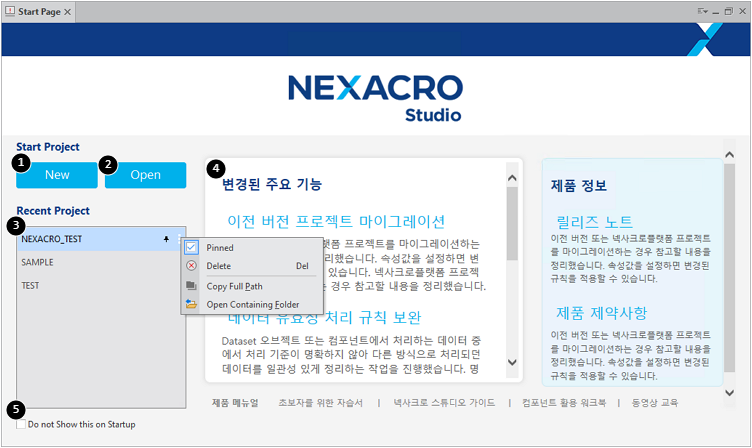Click the Open project button
This screenshot has height=448, width=752.
pyautogui.click(x=145, y=175)
